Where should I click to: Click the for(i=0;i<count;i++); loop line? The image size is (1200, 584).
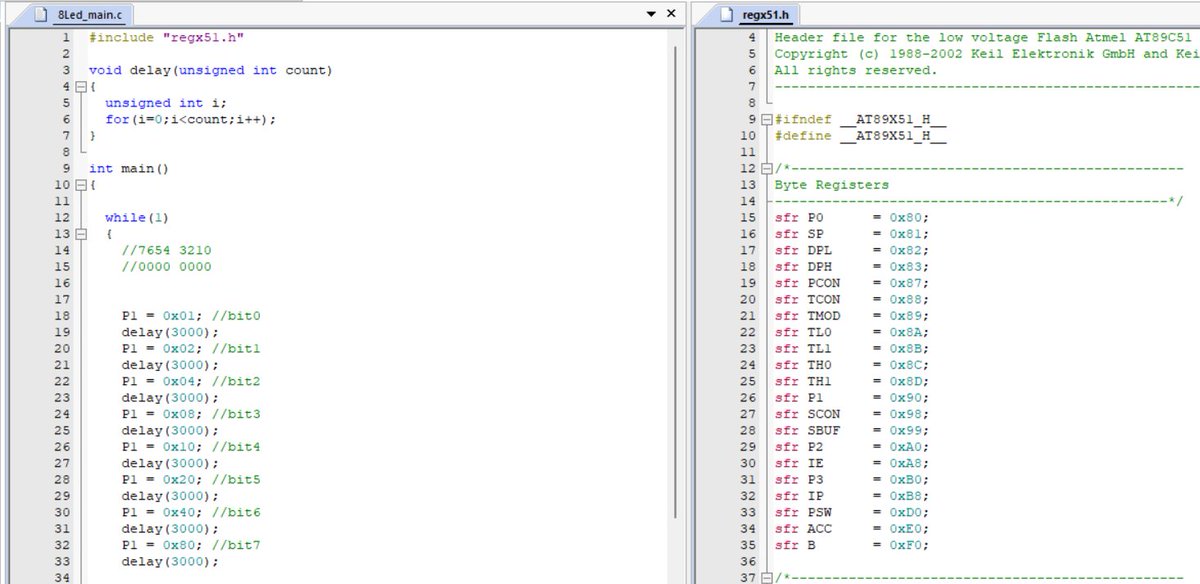point(190,119)
